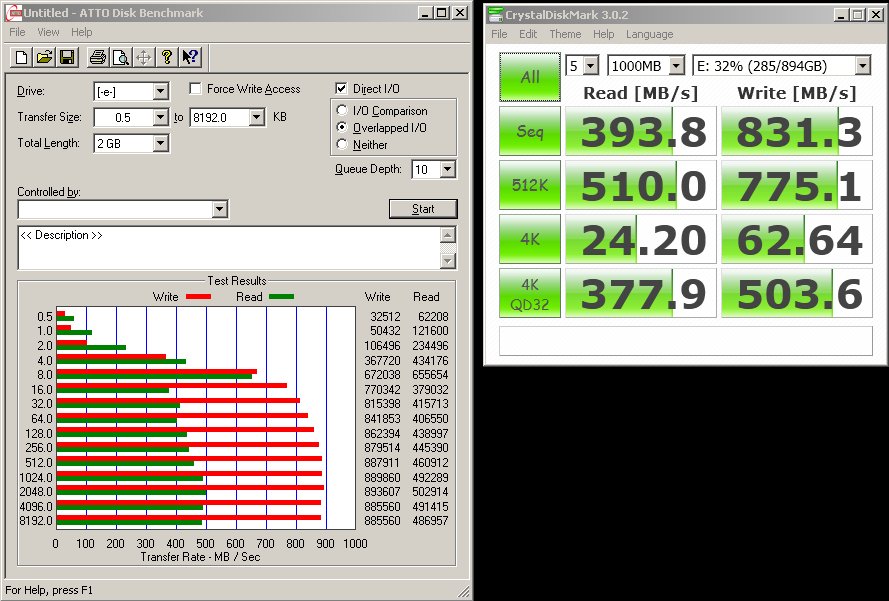Click the Read [MB/s] column header
Viewport: 889px width, 601px height.
coord(641,92)
